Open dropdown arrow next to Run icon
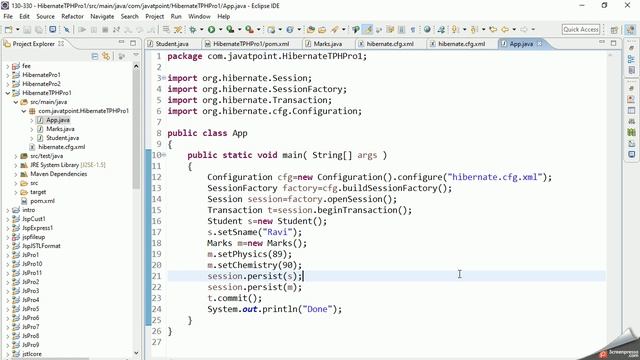Image resolution: width=640 pixels, height=360 pixels. point(220,29)
